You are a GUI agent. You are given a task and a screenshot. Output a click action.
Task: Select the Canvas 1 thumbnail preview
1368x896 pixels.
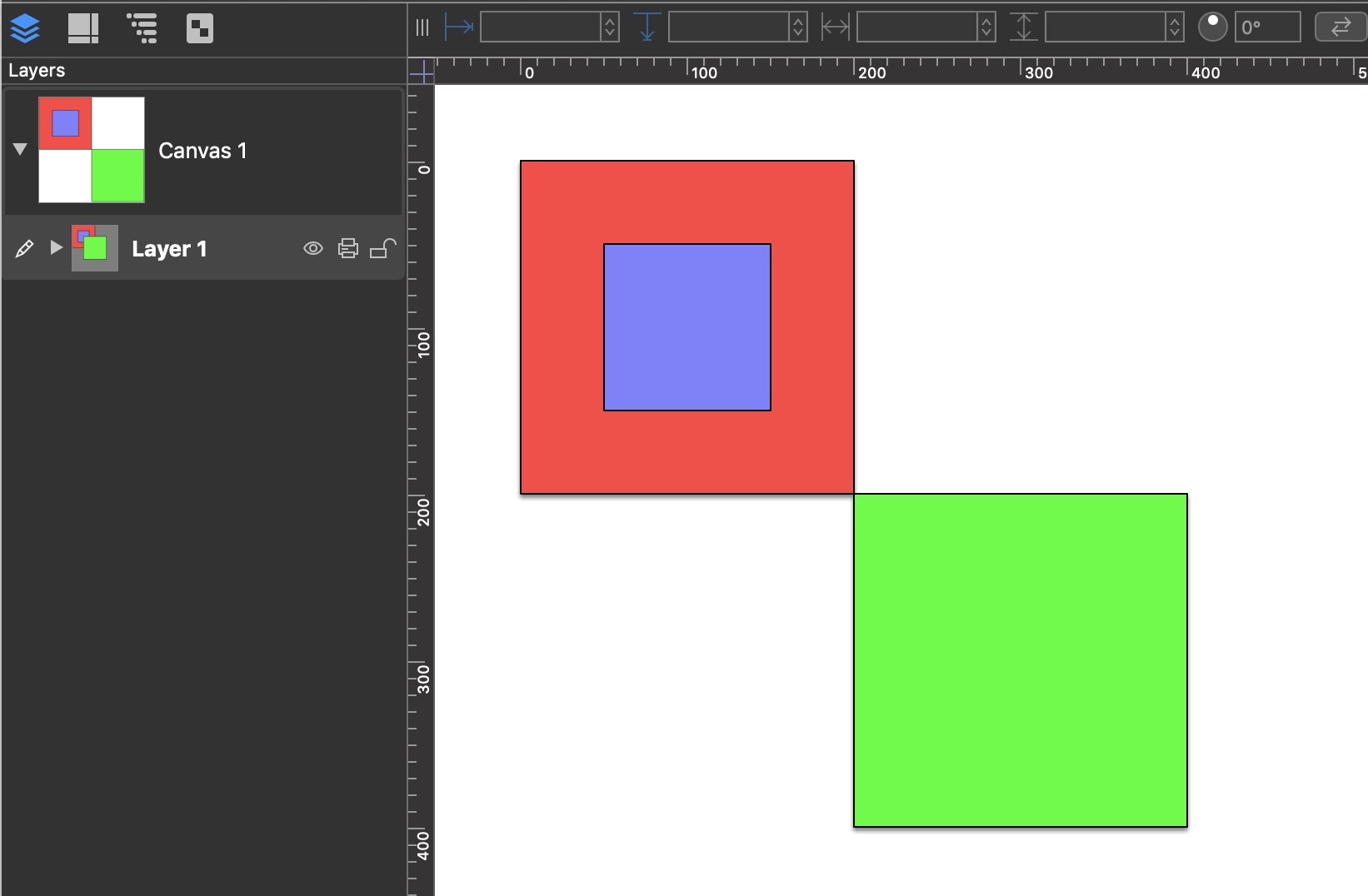tap(92, 150)
